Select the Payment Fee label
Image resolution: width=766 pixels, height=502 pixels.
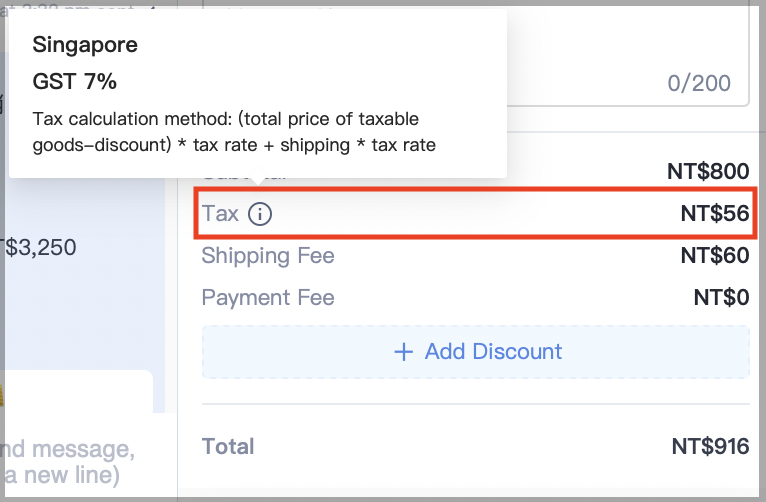[x=268, y=298]
